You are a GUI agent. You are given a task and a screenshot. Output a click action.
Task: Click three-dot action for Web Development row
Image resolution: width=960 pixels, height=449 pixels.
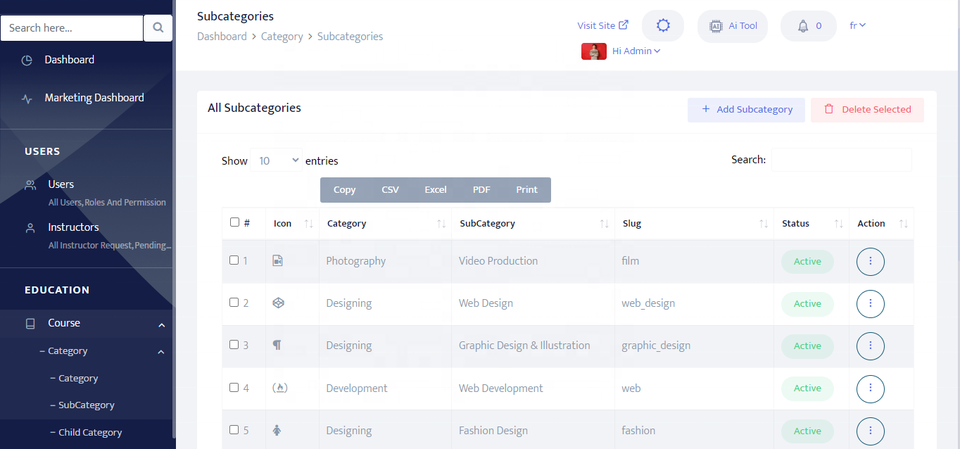[x=870, y=388]
